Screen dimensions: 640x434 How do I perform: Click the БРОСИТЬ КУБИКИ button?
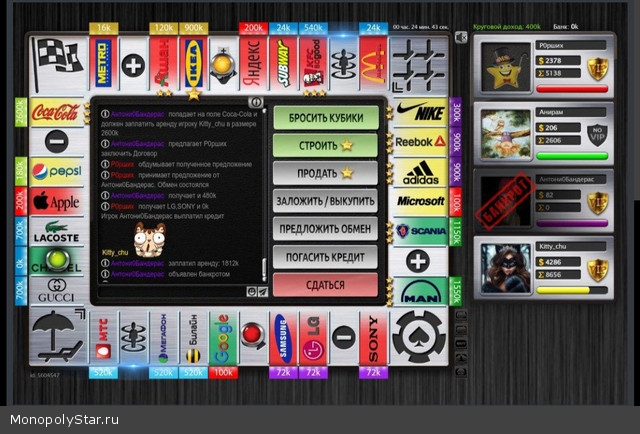tap(326, 118)
